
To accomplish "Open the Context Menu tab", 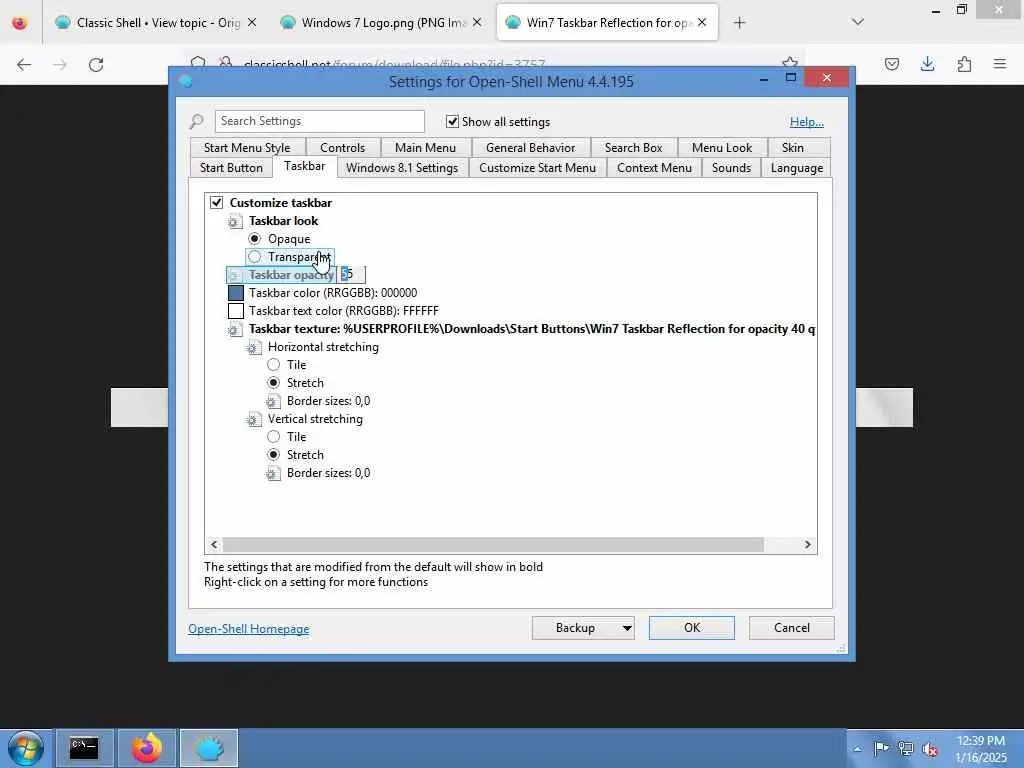I will (654, 168).
